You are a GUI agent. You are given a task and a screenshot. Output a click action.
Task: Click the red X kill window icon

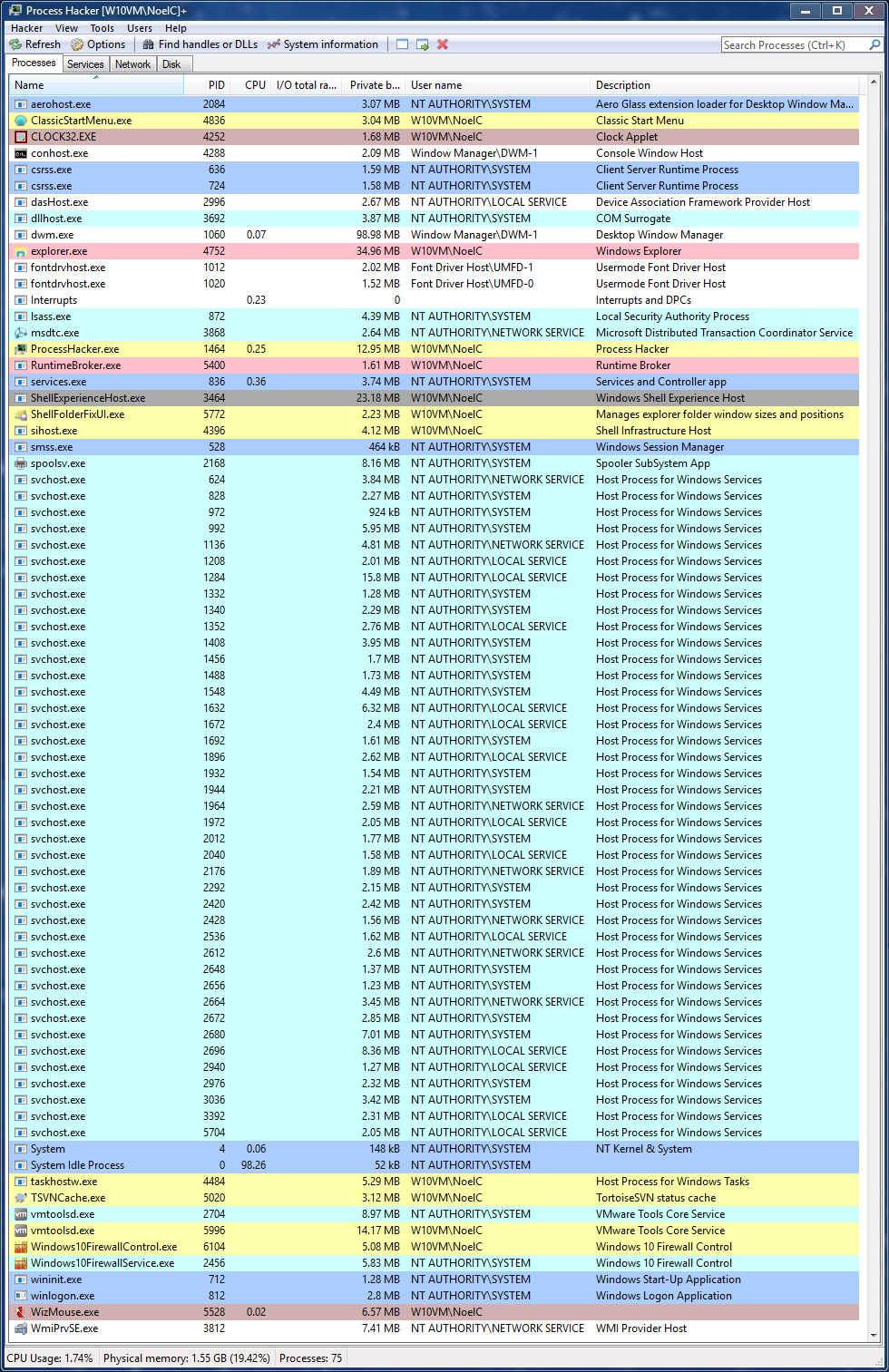point(443,44)
